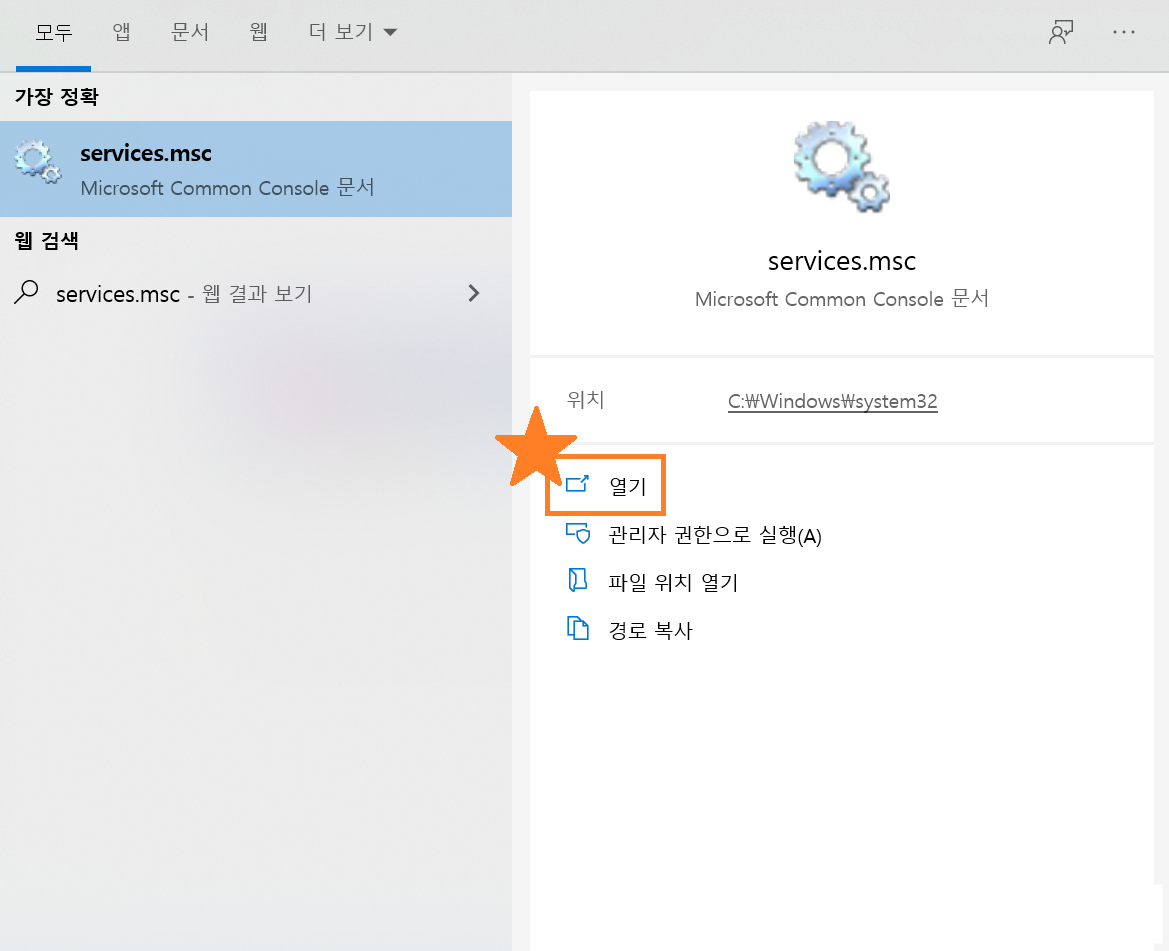Click the 웹 검색 heading

click(46, 241)
